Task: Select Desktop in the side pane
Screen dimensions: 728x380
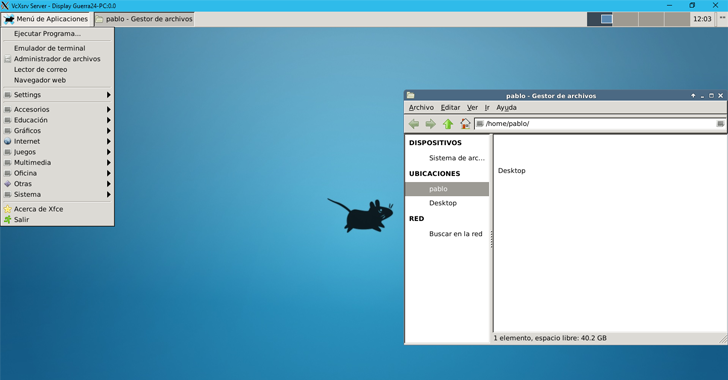Action: tap(447, 203)
